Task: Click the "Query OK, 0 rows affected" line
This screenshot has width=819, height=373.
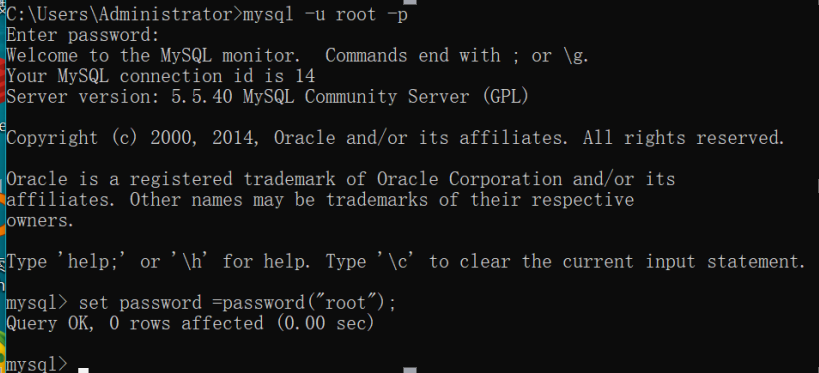Action: click(x=190, y=323)
